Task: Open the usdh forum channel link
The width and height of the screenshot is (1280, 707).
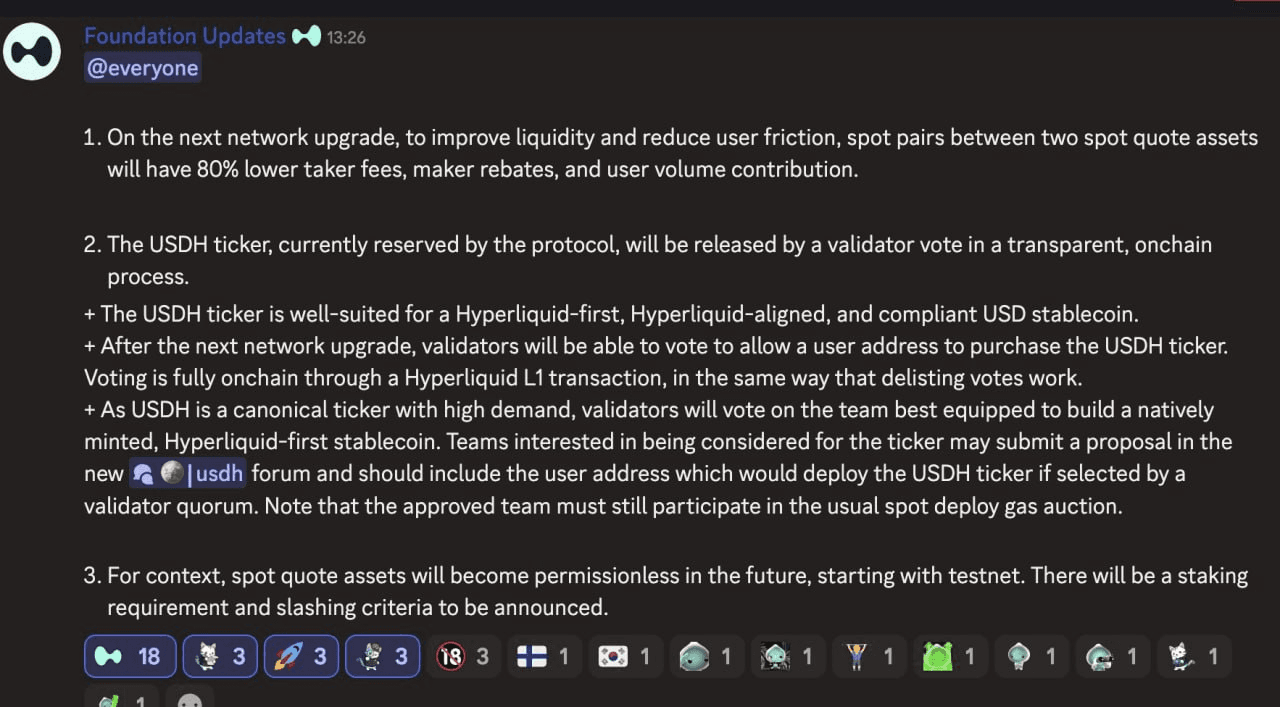Action: (x=188, y=473)
